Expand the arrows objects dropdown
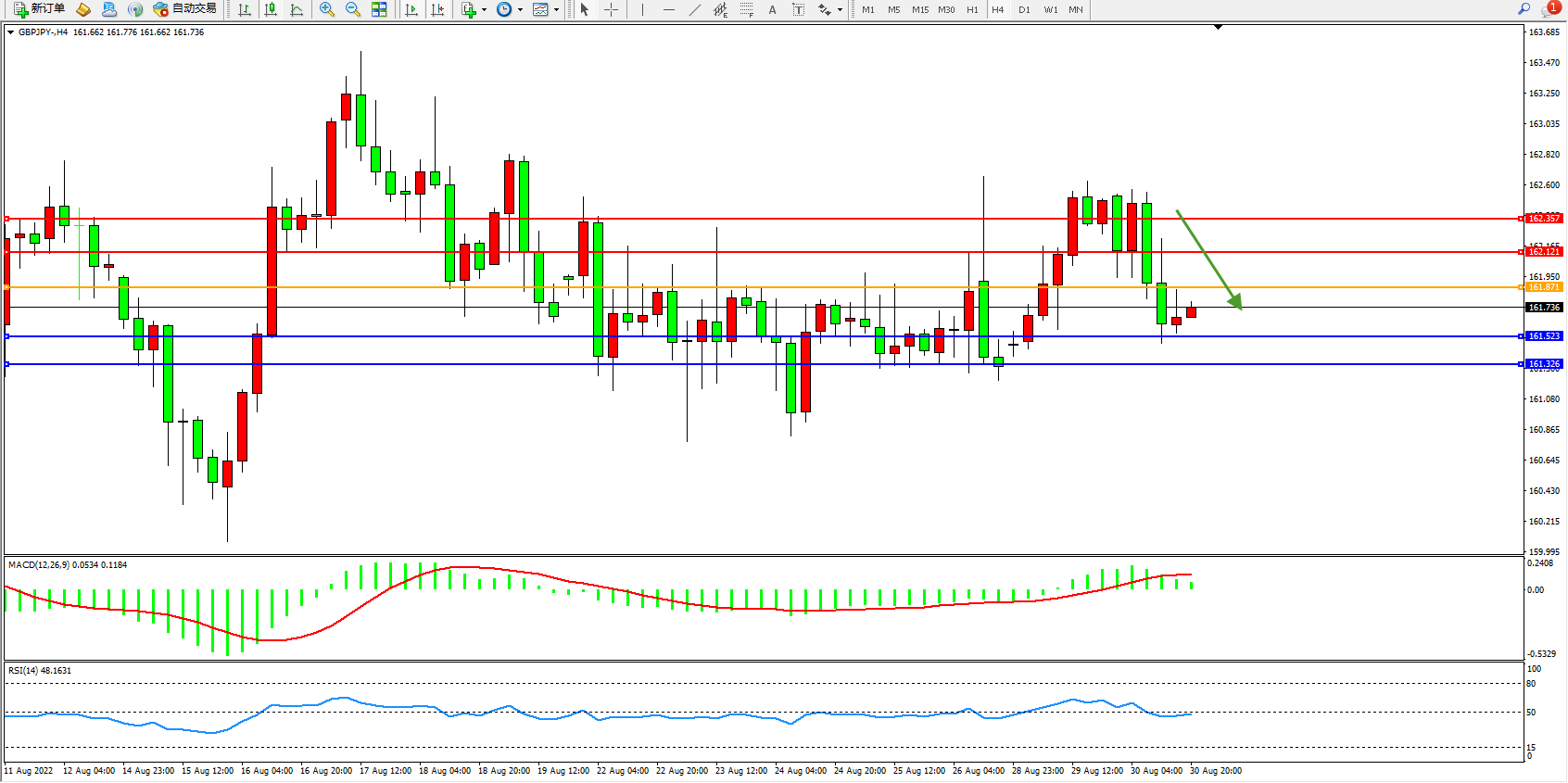1568x783 pixels. 840,10
